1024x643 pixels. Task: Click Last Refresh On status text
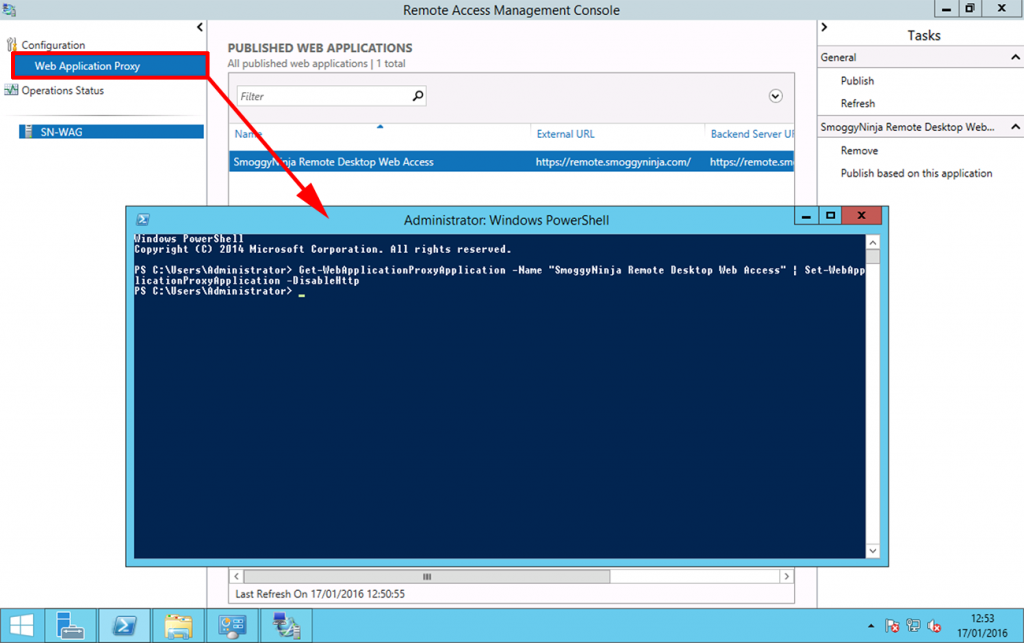(320, 594)
